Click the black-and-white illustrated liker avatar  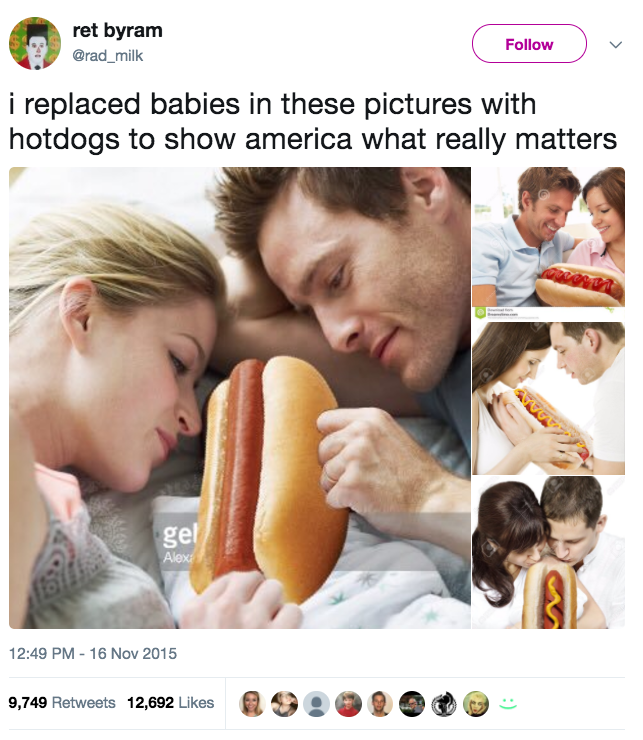[444, 704]
